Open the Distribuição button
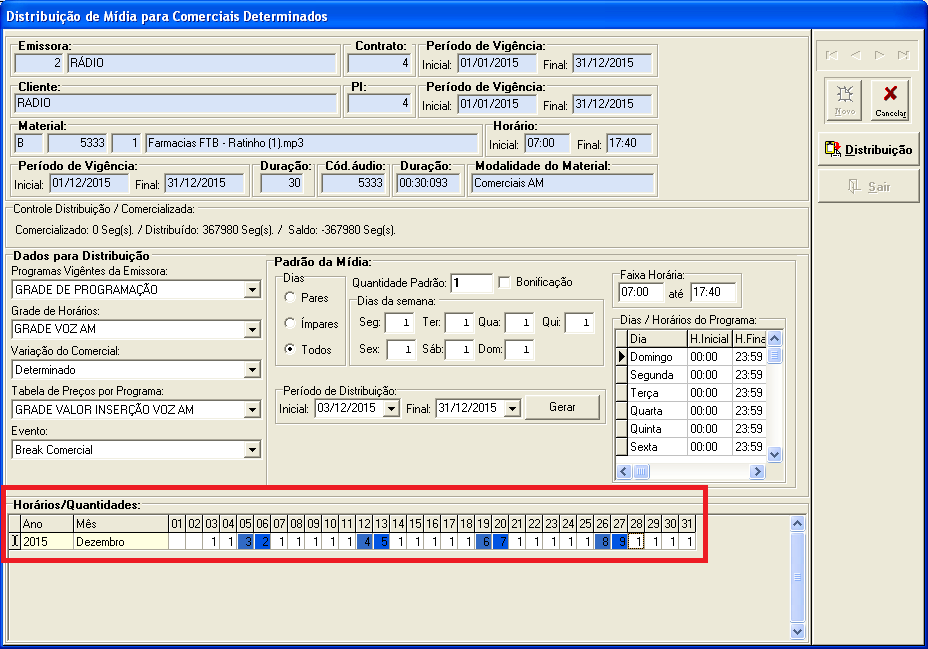Image resolution: width=928 pixels, height=649 pixels. click(x=867, y=149)
